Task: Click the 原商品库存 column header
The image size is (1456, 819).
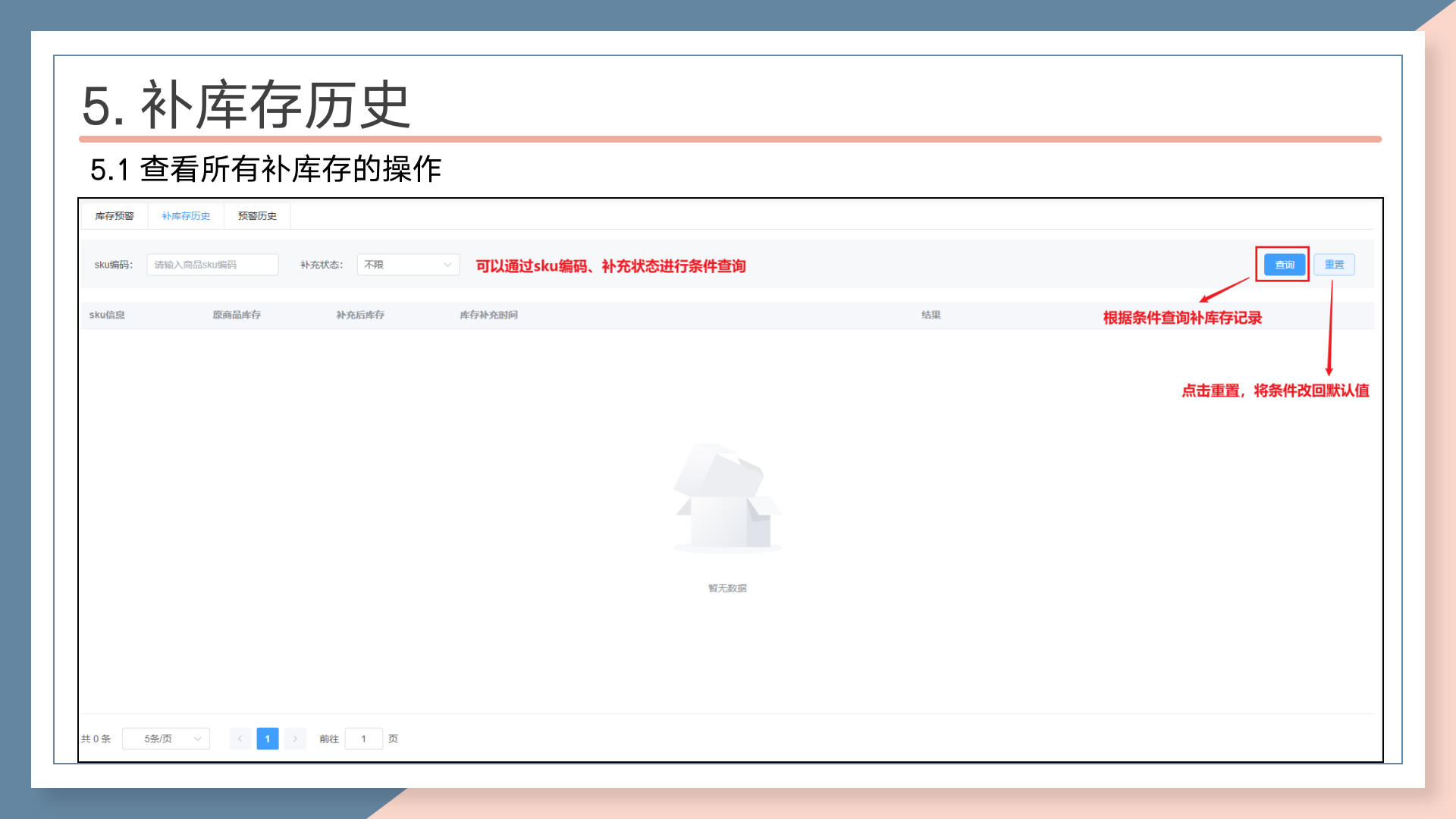Action: [237, 315]
